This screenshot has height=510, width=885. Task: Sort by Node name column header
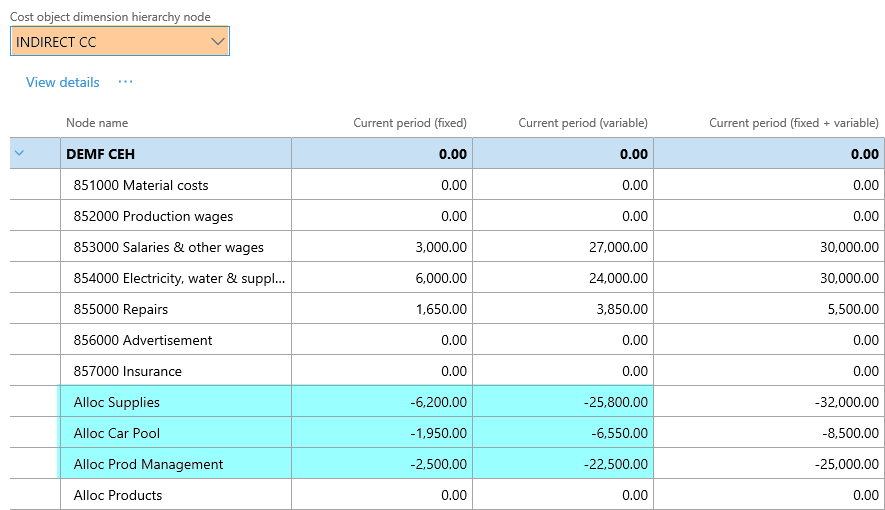click(x=97, y=123)
